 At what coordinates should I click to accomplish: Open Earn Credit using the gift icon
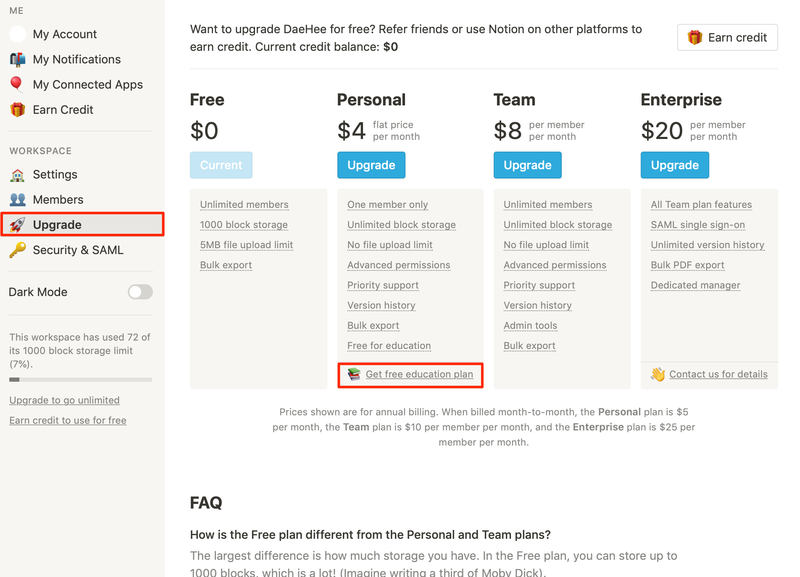pyautogui.click(x=16, y=109)
